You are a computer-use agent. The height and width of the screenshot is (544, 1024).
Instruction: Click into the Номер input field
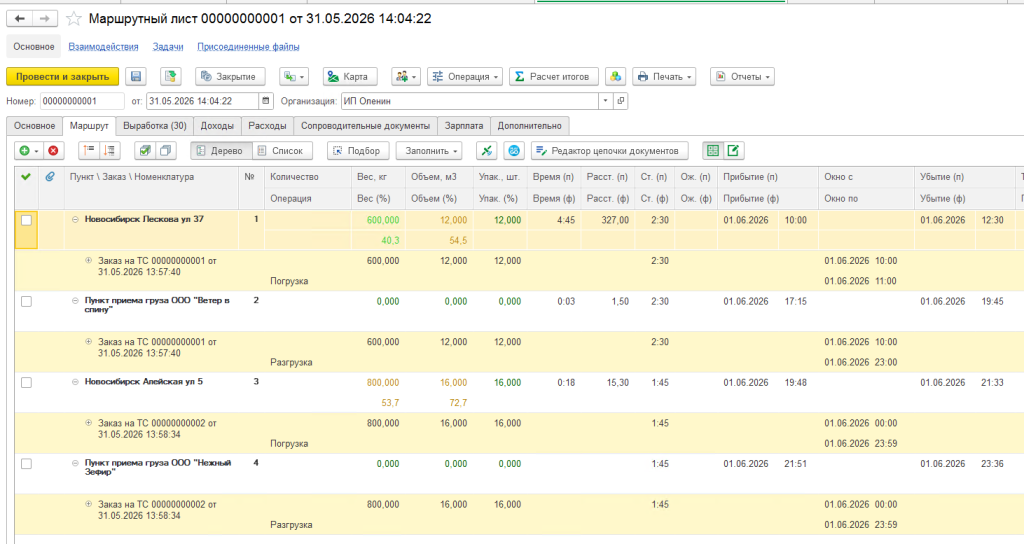pyautogui.click(x=82, y=101)
